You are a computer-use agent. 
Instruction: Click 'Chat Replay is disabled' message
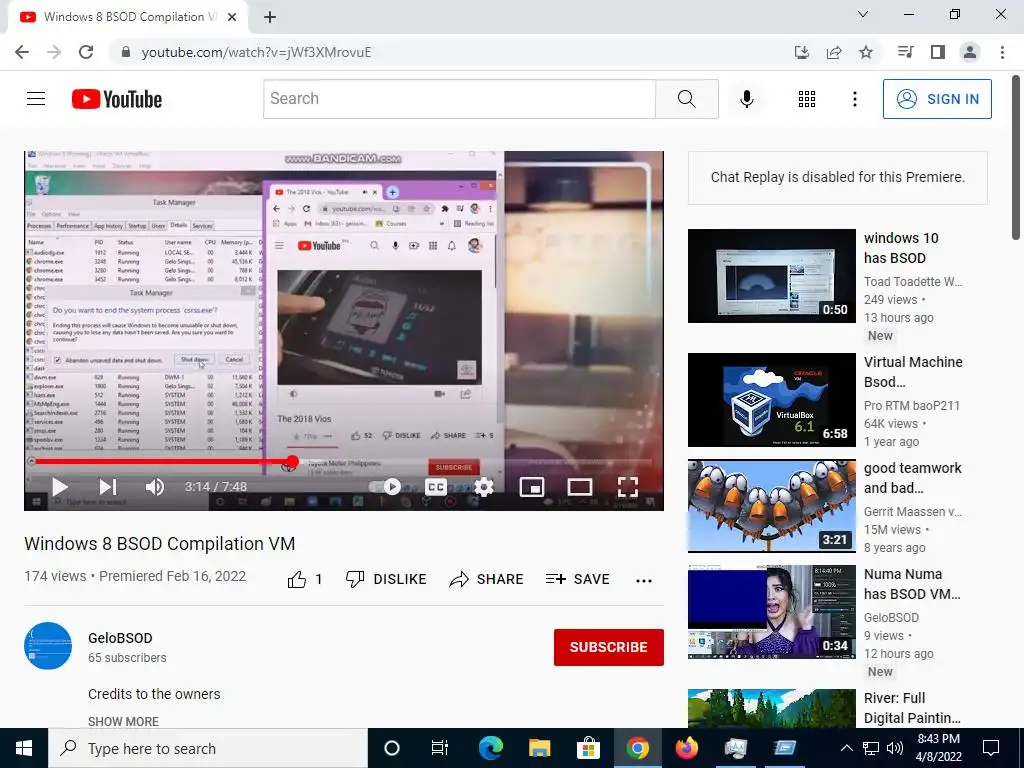click(838, 177)
